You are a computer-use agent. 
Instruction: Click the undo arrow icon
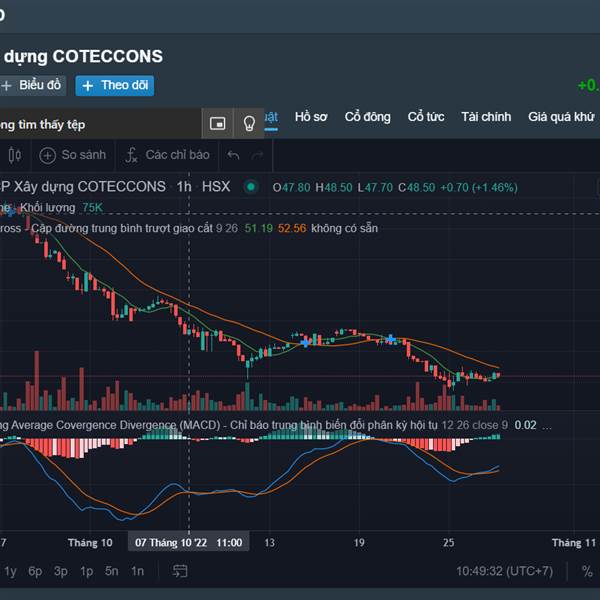click(233, 155)
